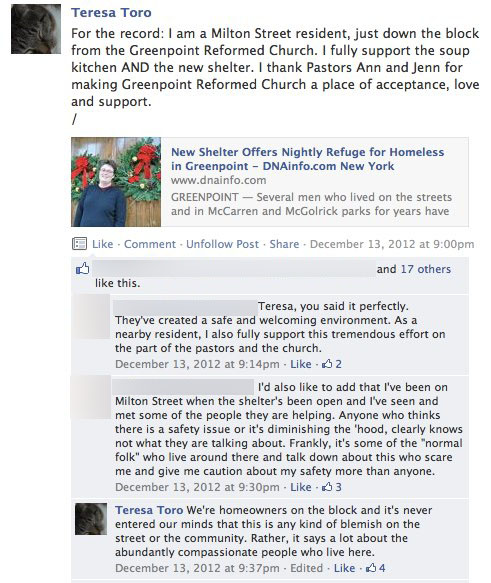Click thumbs-up count on 9:30pm comment
Viewport: 491px width, 583px height.
coord(332,487)
